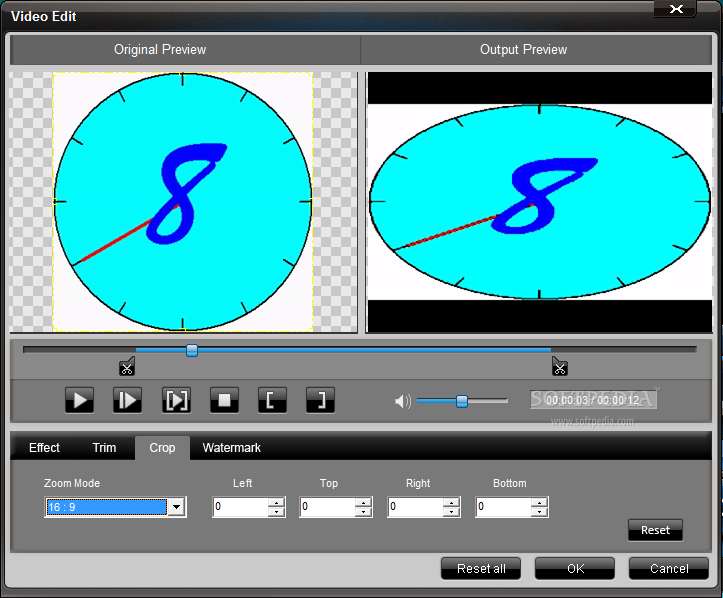
Task: Decrease the Bottom crop value
Action: pyautogui.click(x=539, y=512)
